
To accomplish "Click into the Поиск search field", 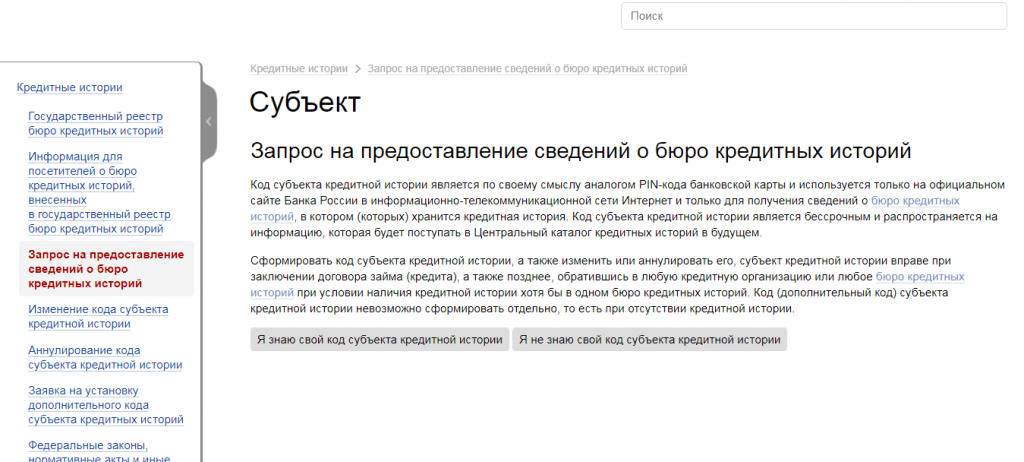I will click(x=813, y=16).
